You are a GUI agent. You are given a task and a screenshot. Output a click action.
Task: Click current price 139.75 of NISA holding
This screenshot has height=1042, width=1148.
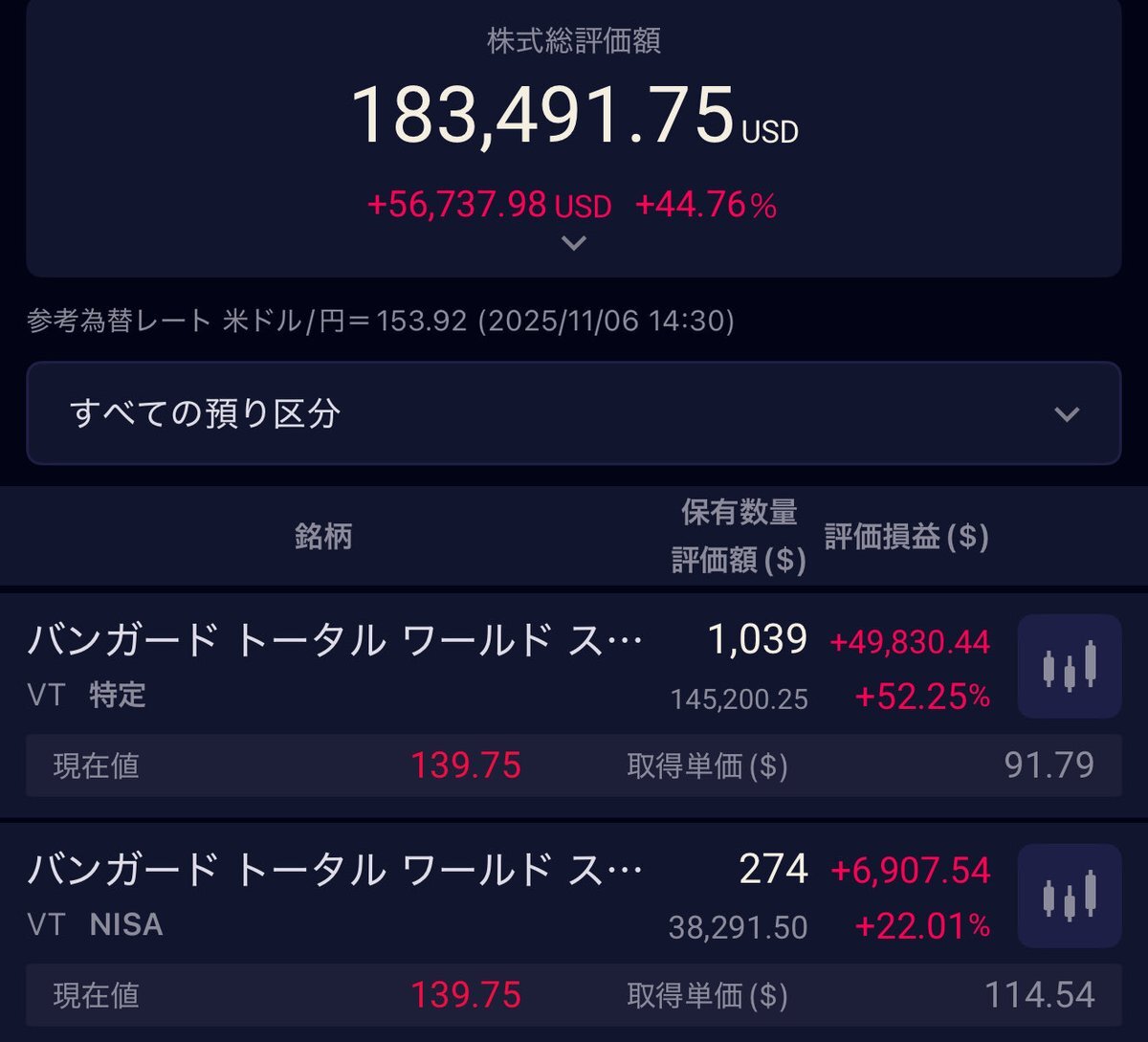[x=466, y=995]
